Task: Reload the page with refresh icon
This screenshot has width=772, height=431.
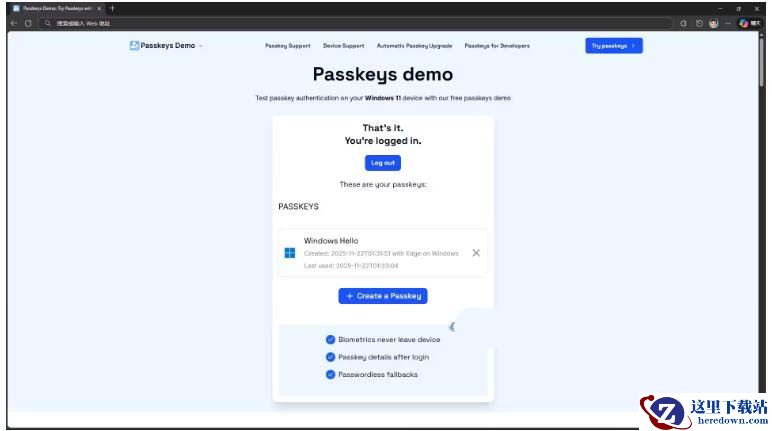Action: pyautogui.click(x=28, y=23)
